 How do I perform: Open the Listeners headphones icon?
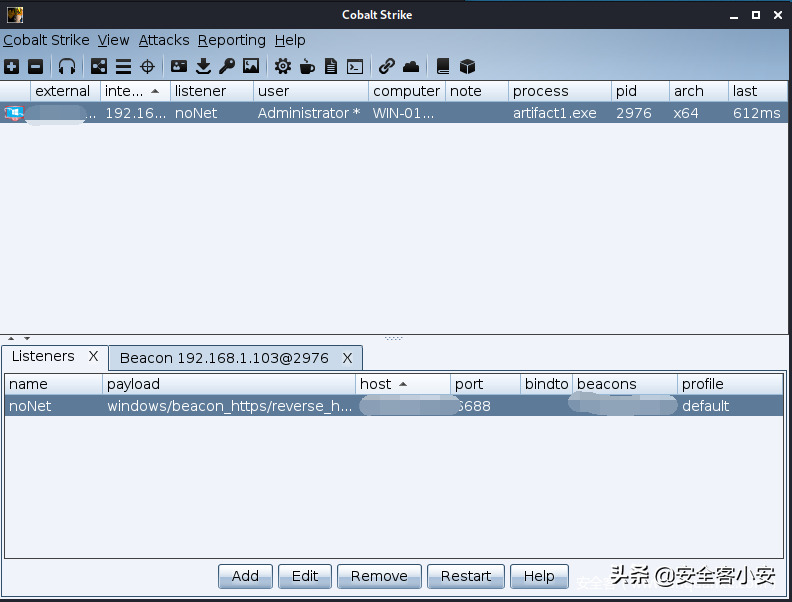pos(67,66)
